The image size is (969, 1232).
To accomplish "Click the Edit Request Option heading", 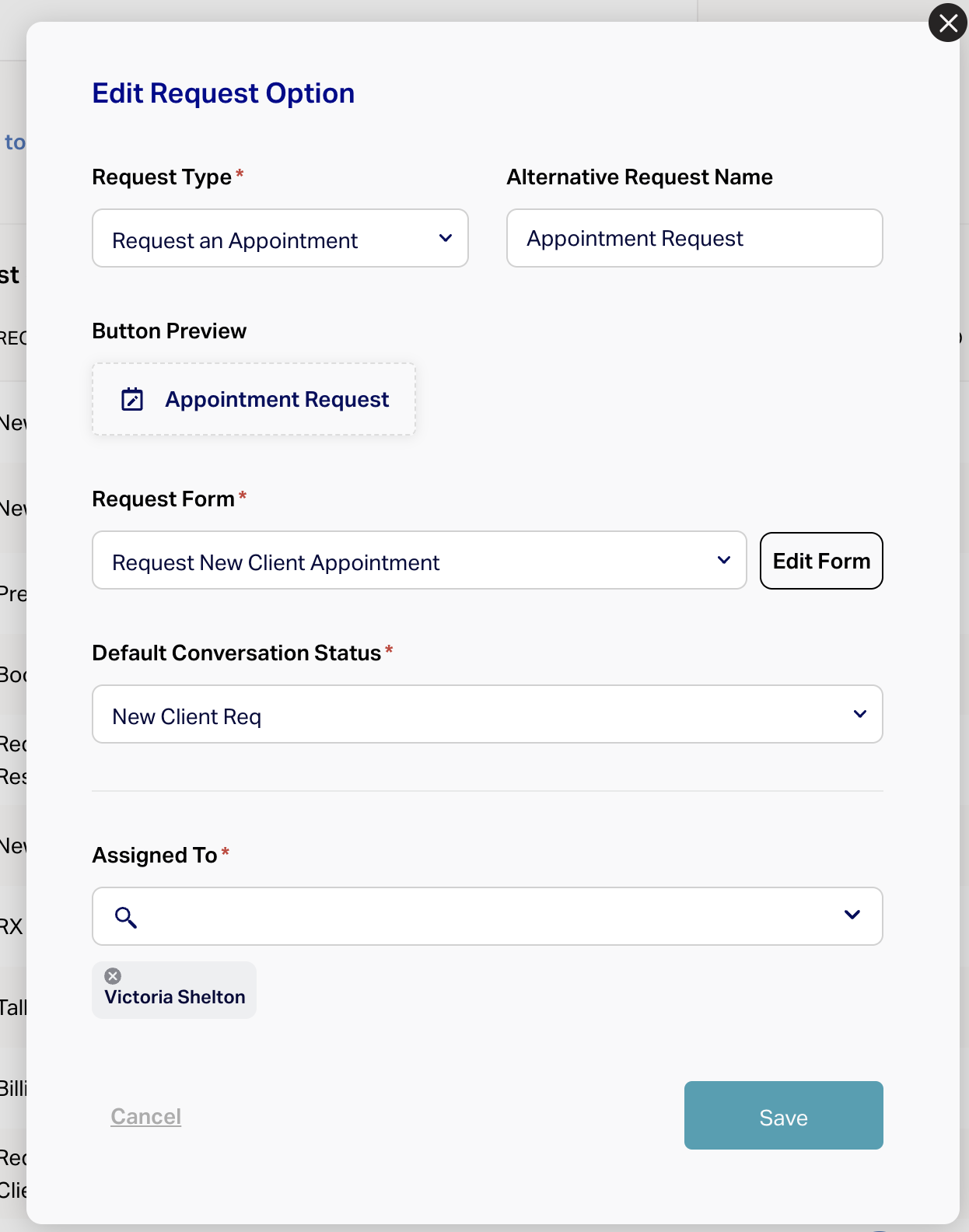I will [x=223, y=93].
